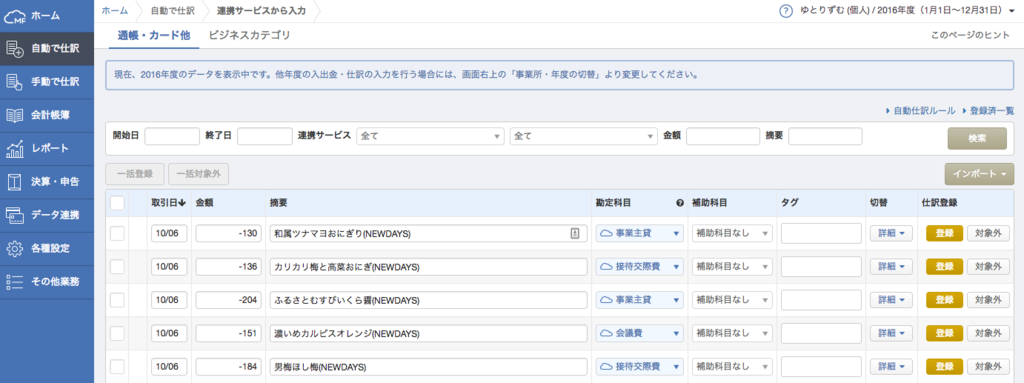Focus the 金額 search field

[x=723, y=136]
